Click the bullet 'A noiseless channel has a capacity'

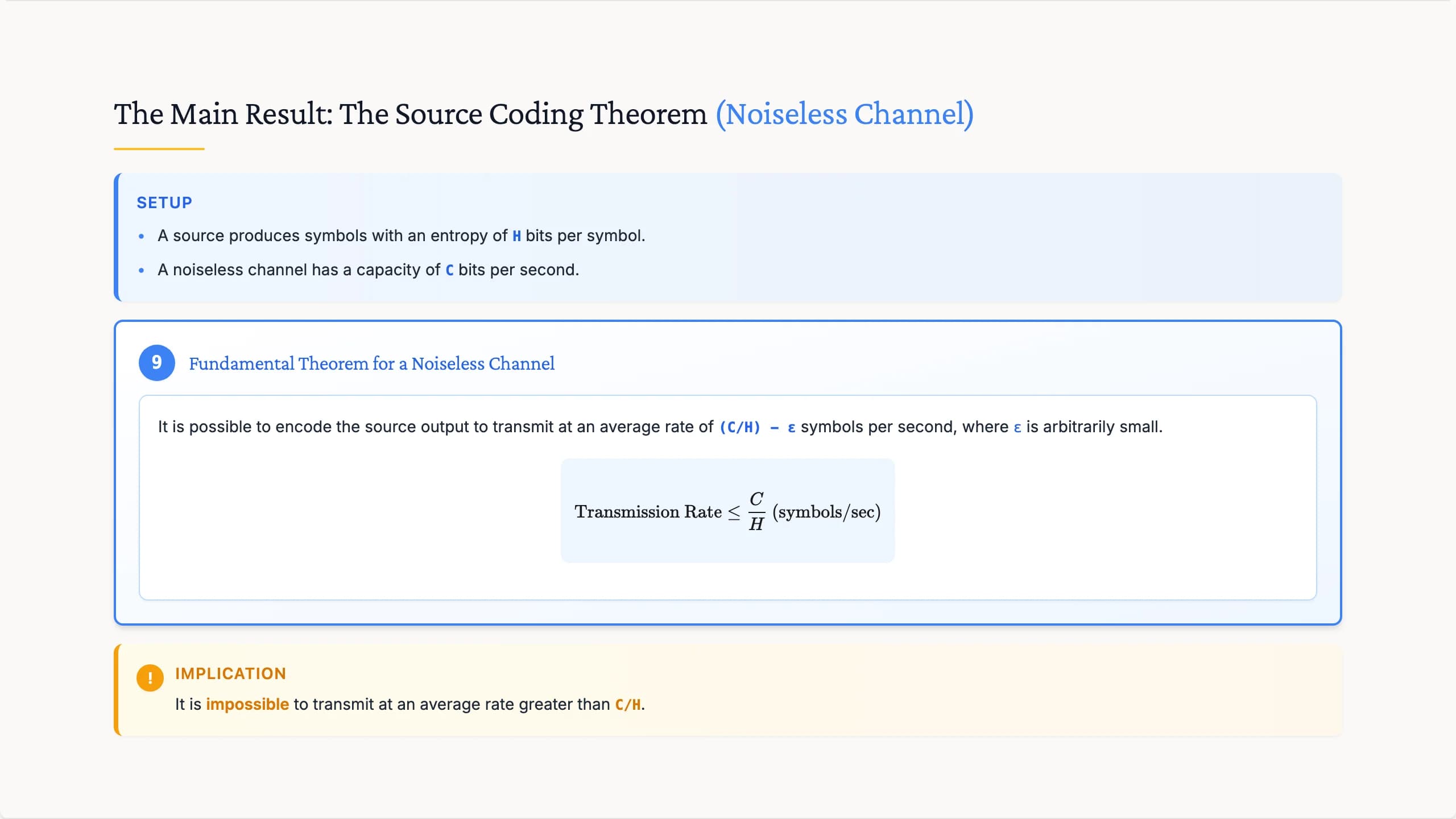click(x=368, y=270)
